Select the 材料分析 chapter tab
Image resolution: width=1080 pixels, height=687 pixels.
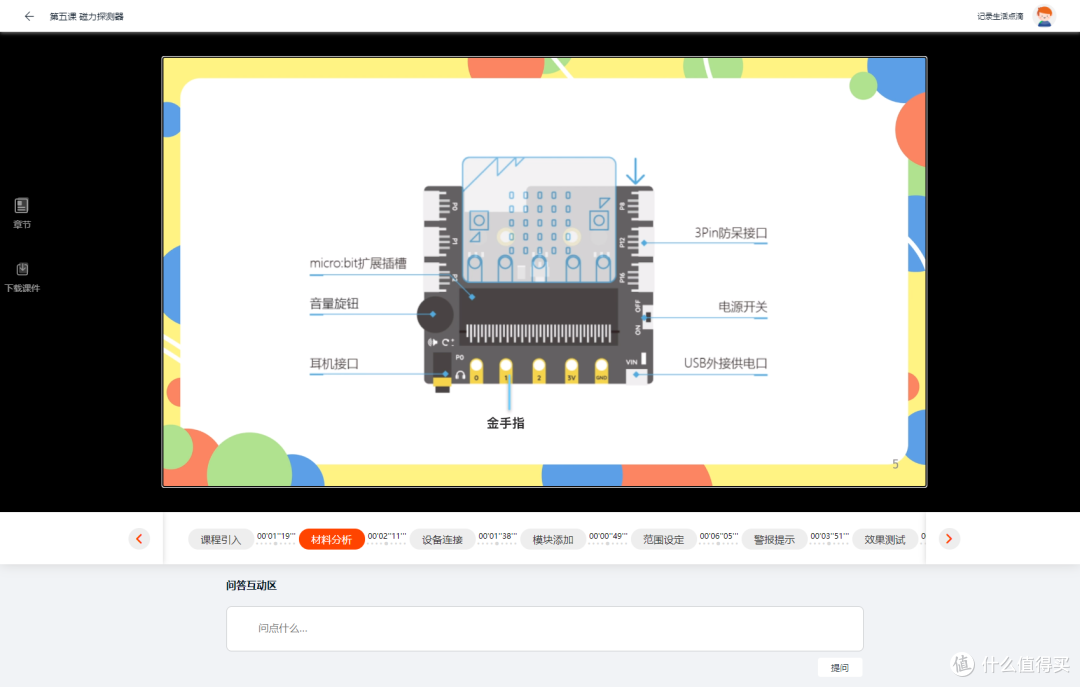point(331,540)
